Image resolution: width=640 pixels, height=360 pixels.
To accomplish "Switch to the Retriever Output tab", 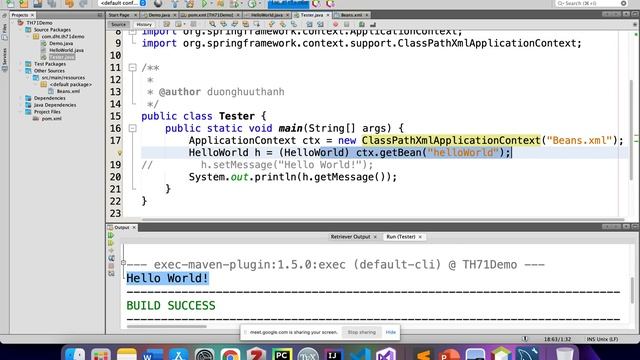I will pyautogui.click(x=350, y=237).
